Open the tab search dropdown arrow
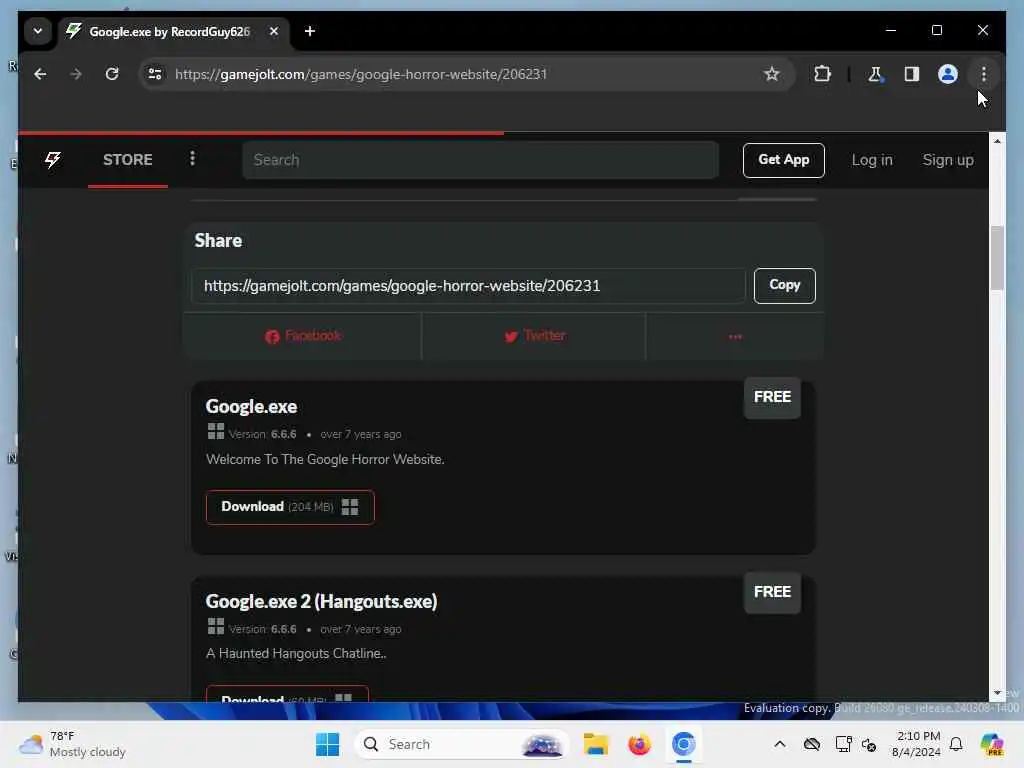This screenshot has width=1024, height=768. pos(38,31)
